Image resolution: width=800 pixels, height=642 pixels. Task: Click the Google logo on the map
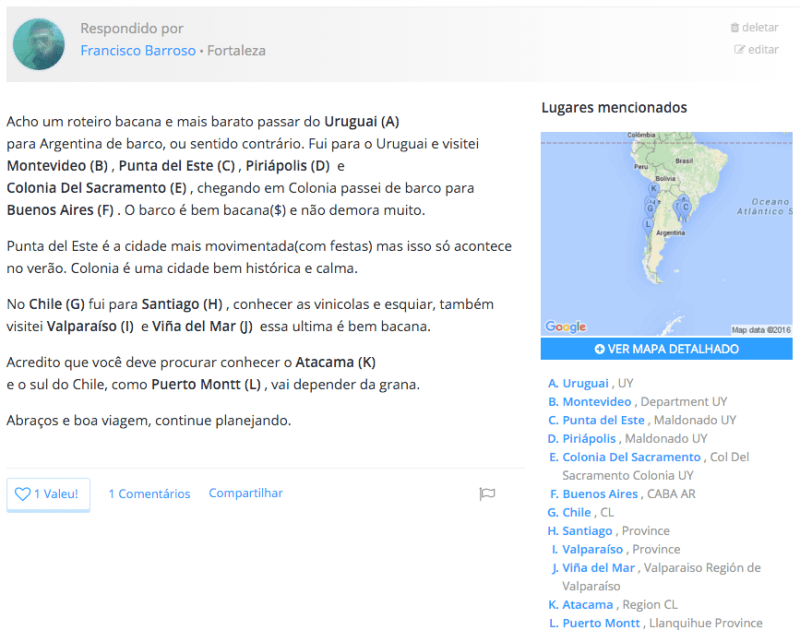[567, 325]
